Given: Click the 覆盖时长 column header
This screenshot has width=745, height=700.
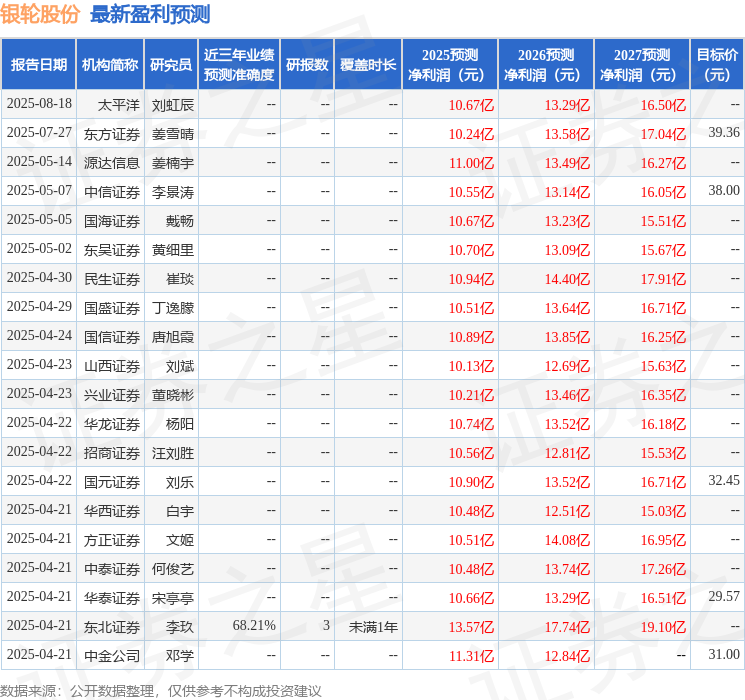Looking at the screenshot, I should [x=368, y=64].
